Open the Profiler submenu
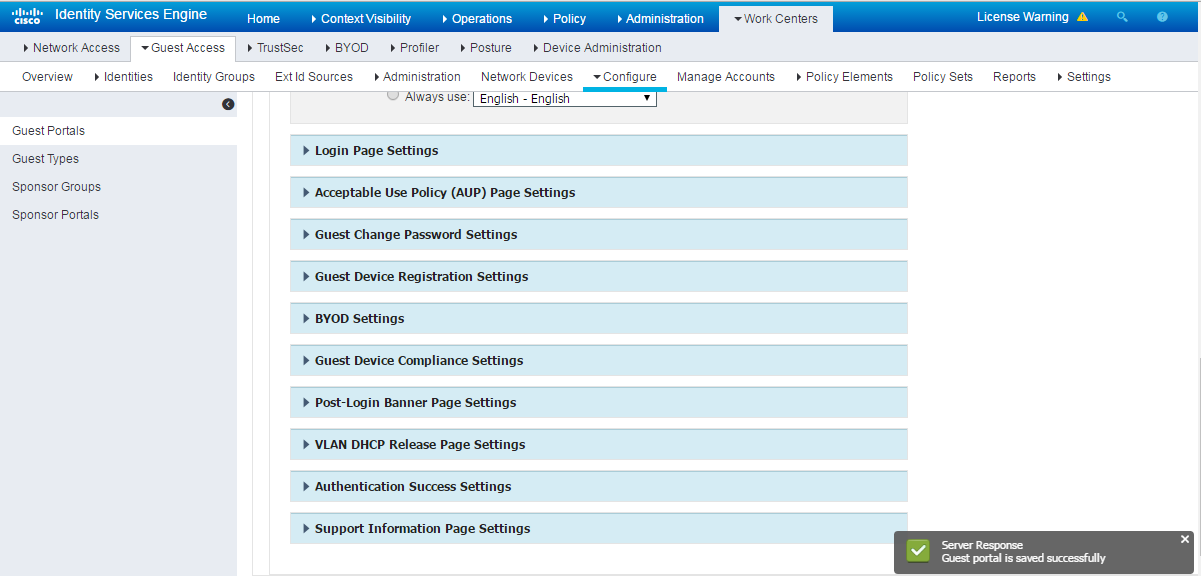This screenshot has width=1201, height=576. coord(413,48)
